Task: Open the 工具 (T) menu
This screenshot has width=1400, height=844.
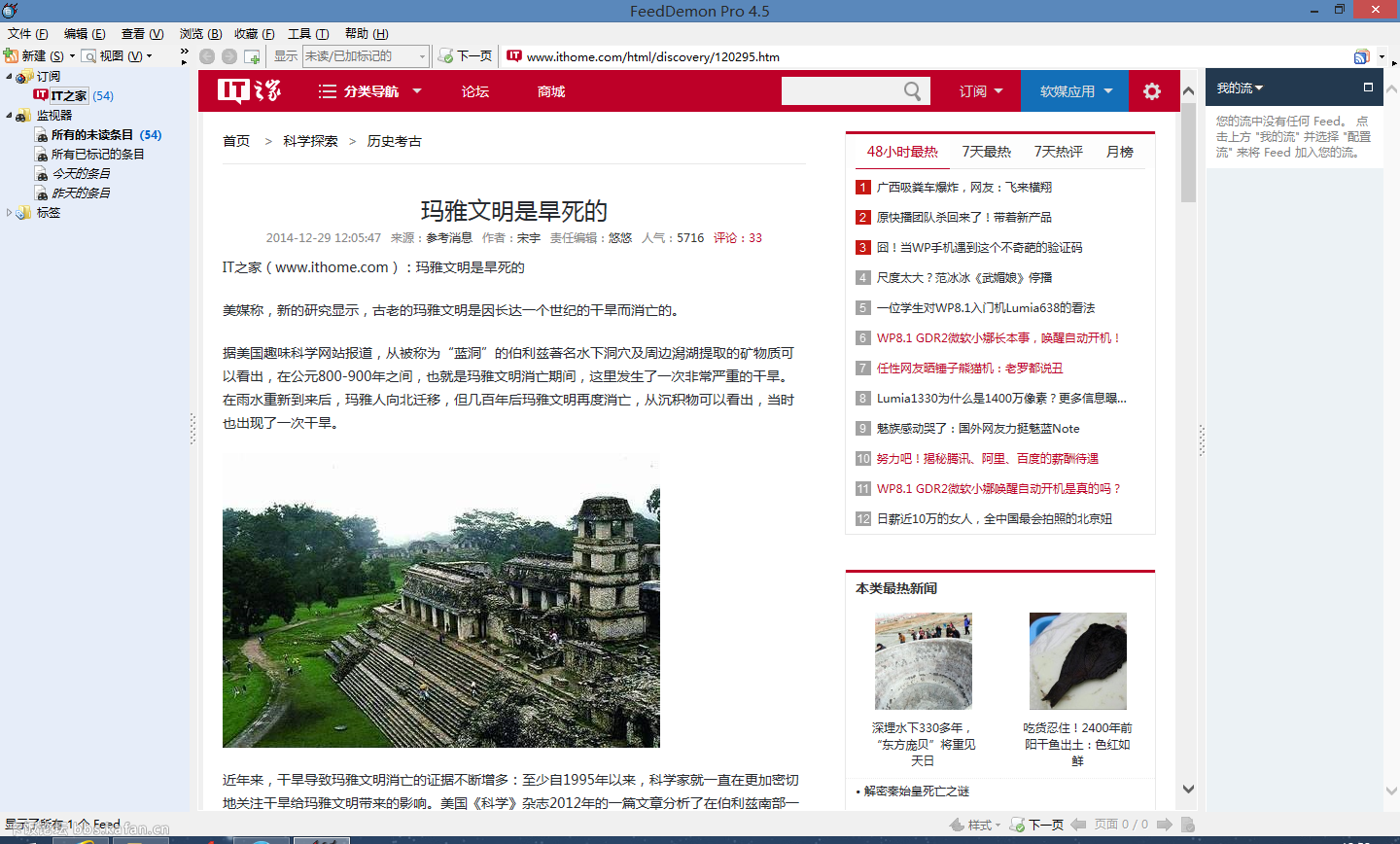Action: pyautogui.click(x=308, y=33)
